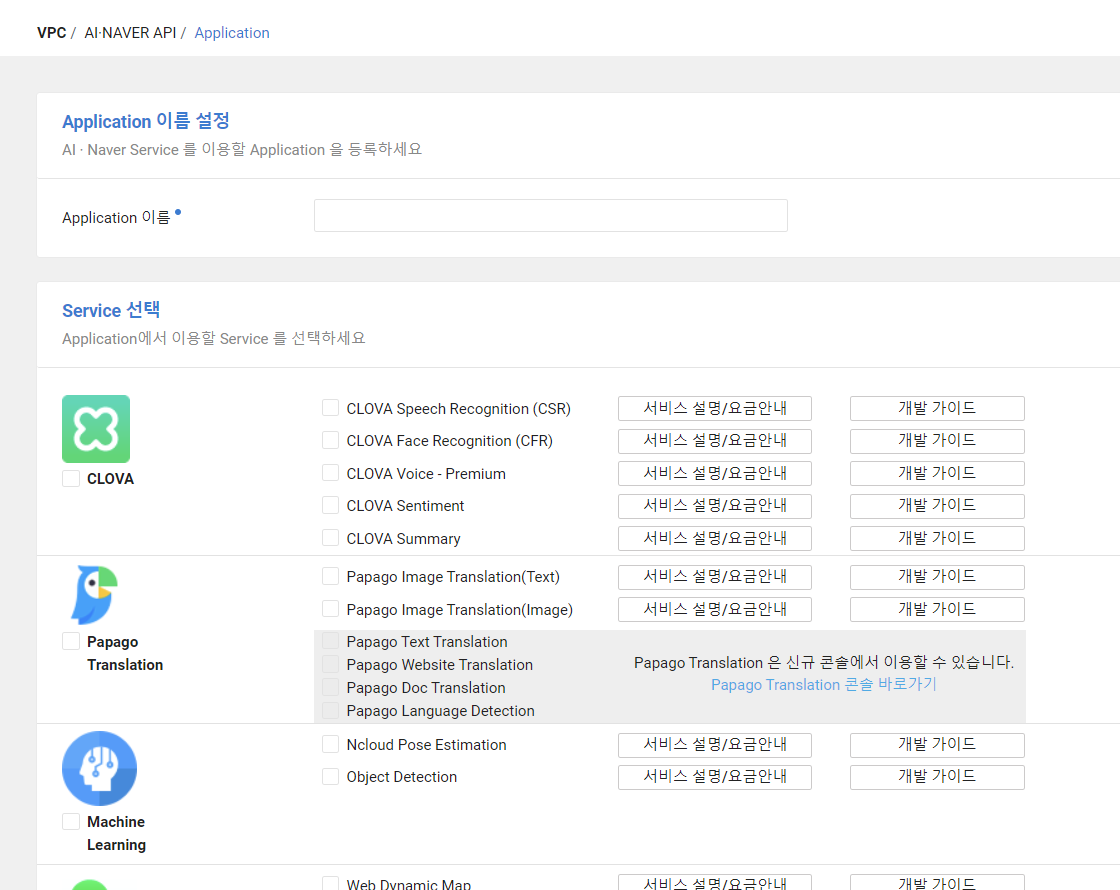Select the CLOVA Sentiment checkbox
1120x890 pixels.
point(330,505)
